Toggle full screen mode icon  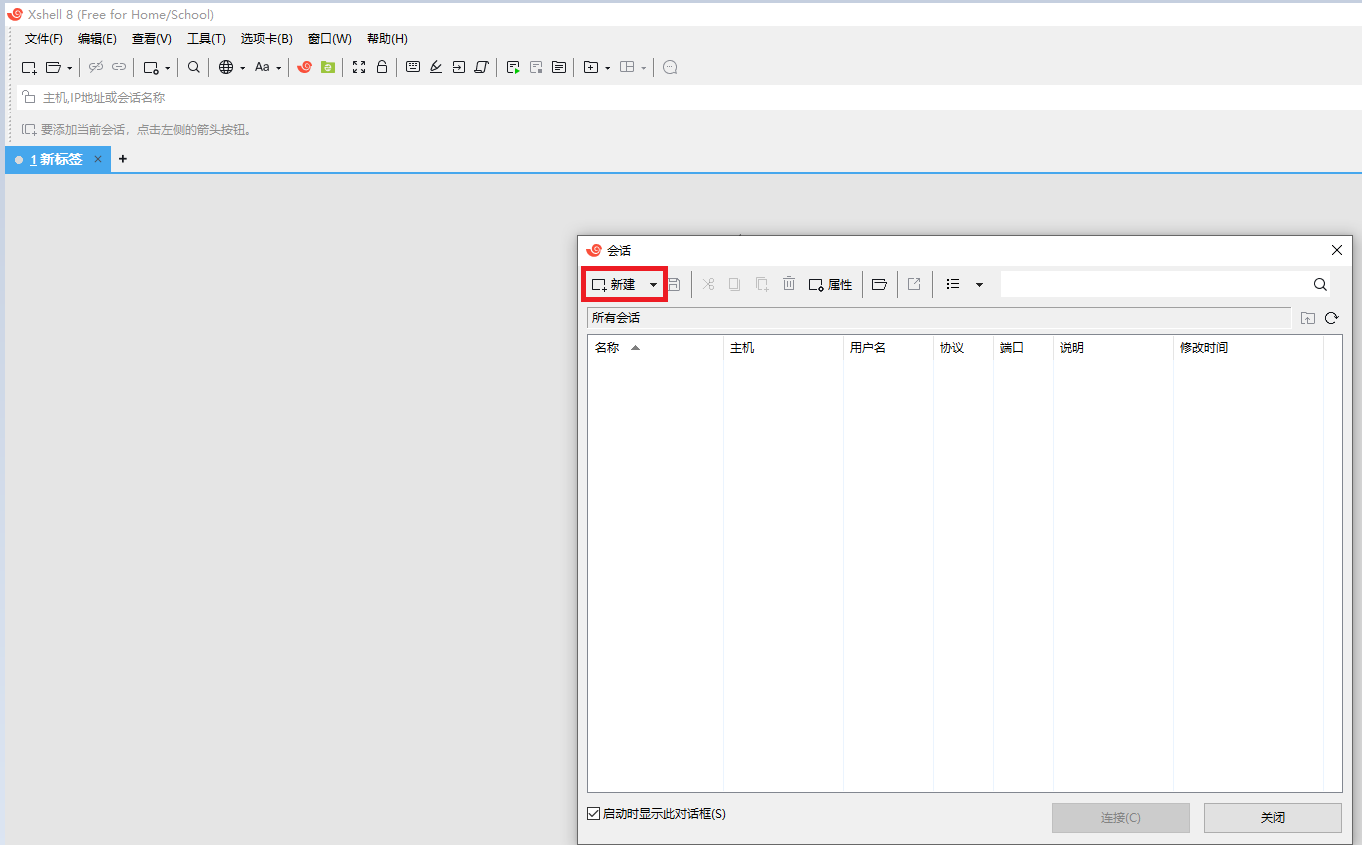[359, 67]
